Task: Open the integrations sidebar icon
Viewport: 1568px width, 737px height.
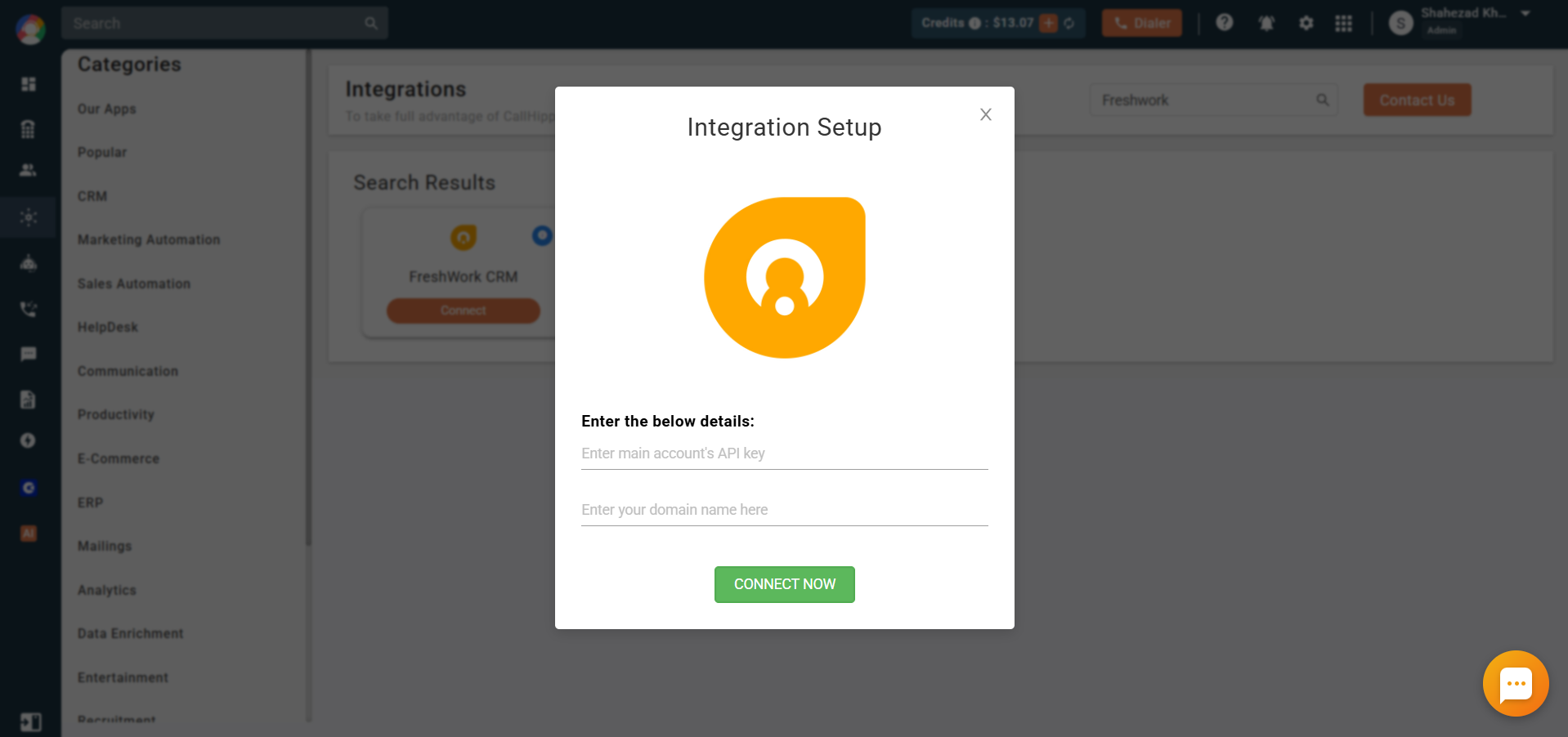Action: point(29,217)
